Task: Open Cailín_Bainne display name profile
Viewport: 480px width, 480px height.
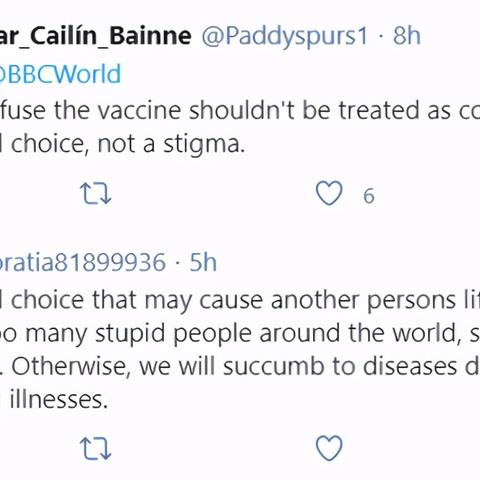Action: point(96,36)
